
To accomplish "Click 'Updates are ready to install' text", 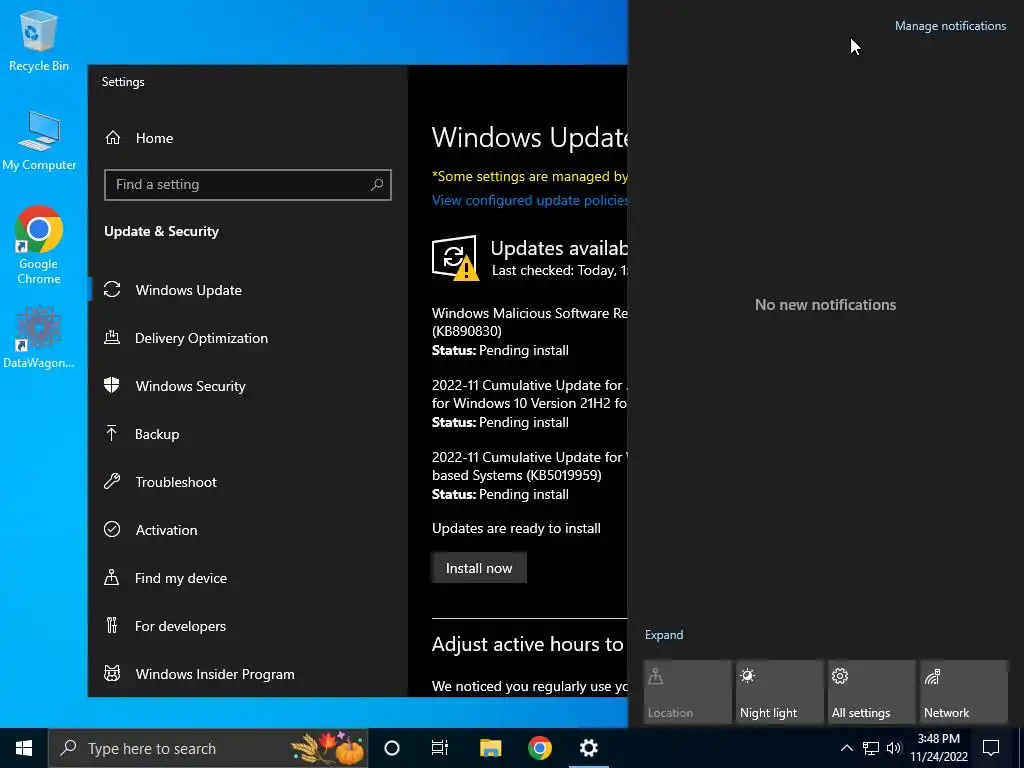I will [x=516, y=528].
